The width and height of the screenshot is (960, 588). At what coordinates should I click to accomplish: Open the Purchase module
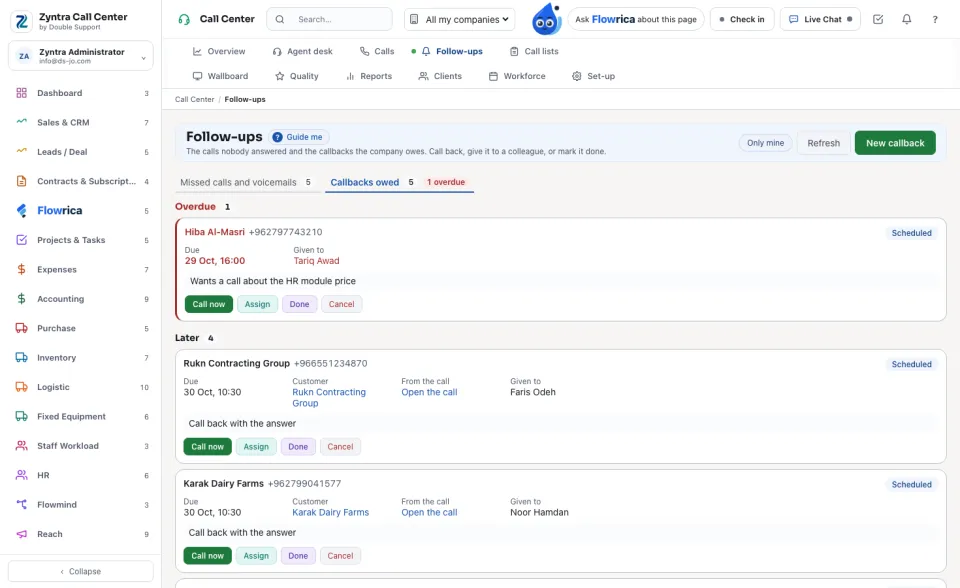point(81,328)
